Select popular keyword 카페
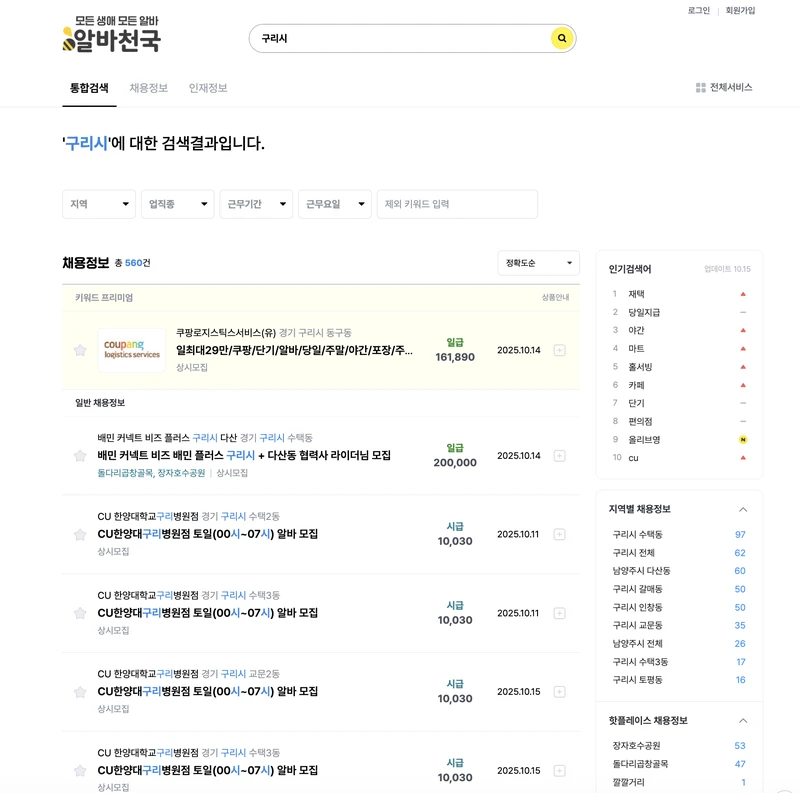The image size is (800, 793). point(636,385)
